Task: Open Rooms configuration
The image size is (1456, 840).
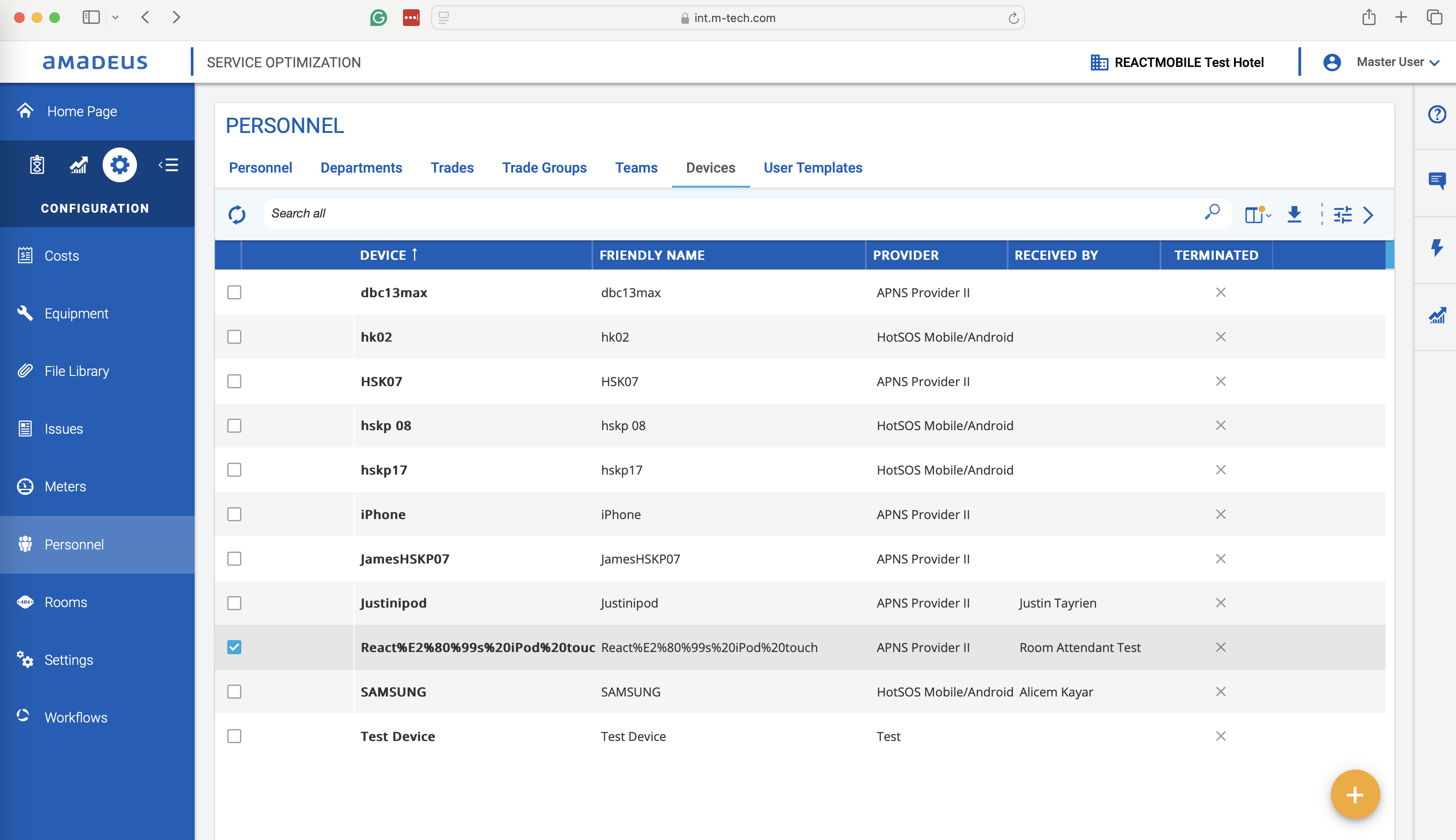Action: pos(97,602)
